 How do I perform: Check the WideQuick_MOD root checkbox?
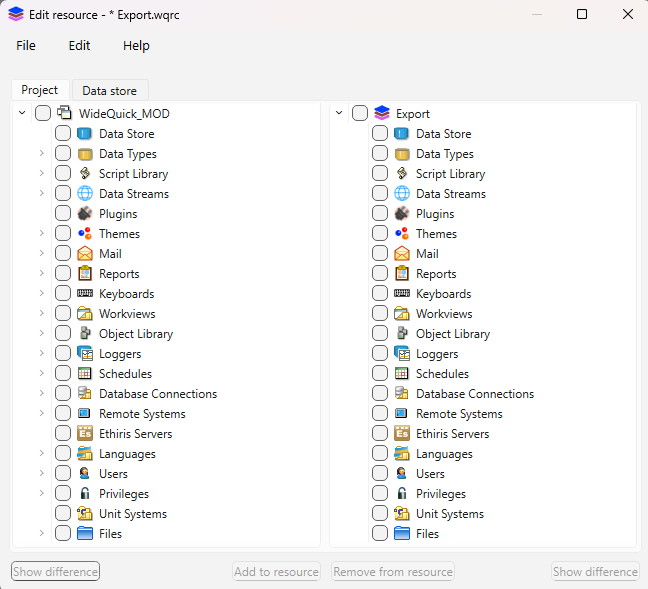click(x=43, y=113)
